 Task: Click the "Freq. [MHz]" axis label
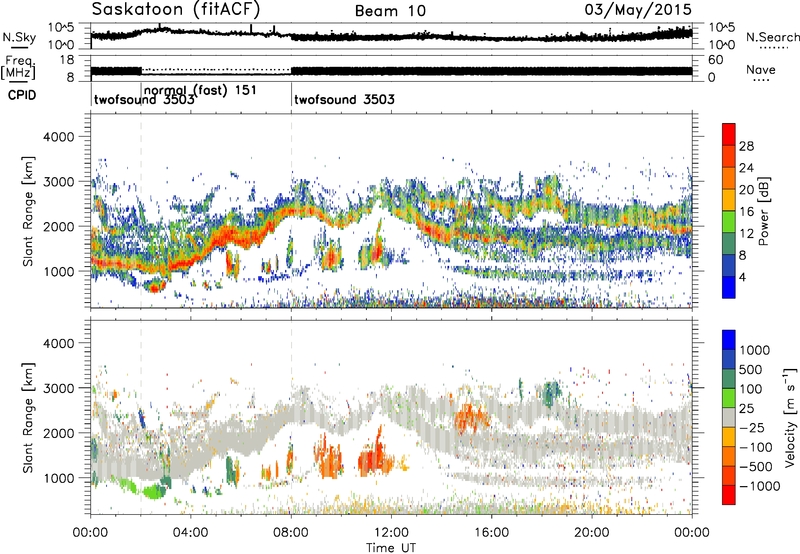[19, 67]
